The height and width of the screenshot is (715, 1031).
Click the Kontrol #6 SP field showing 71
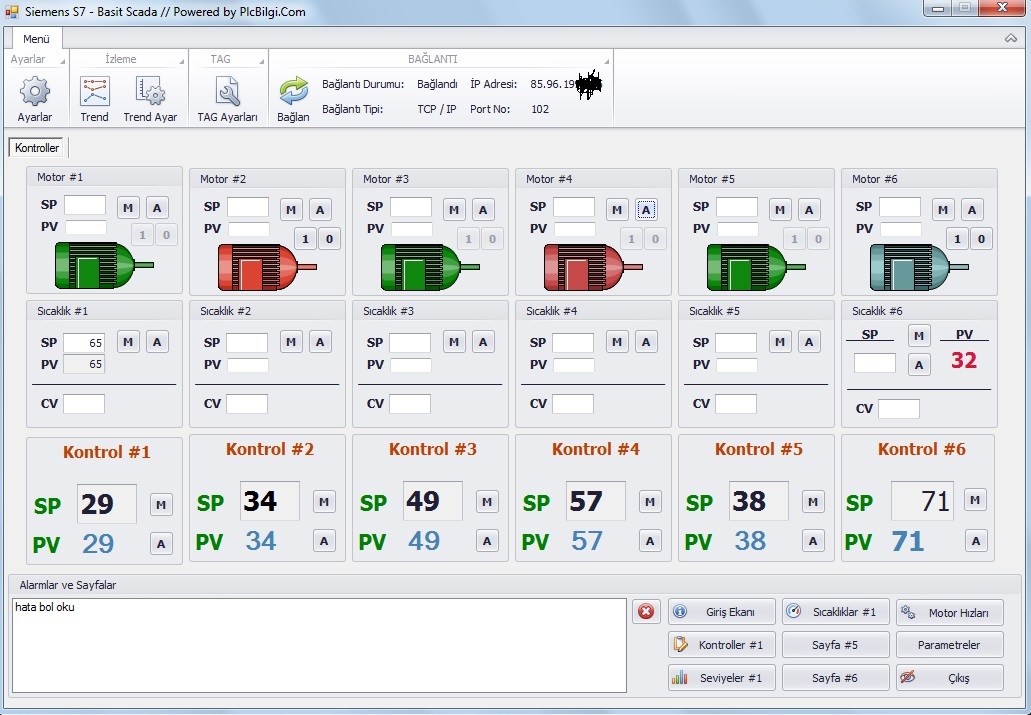[x=922, y=501]
